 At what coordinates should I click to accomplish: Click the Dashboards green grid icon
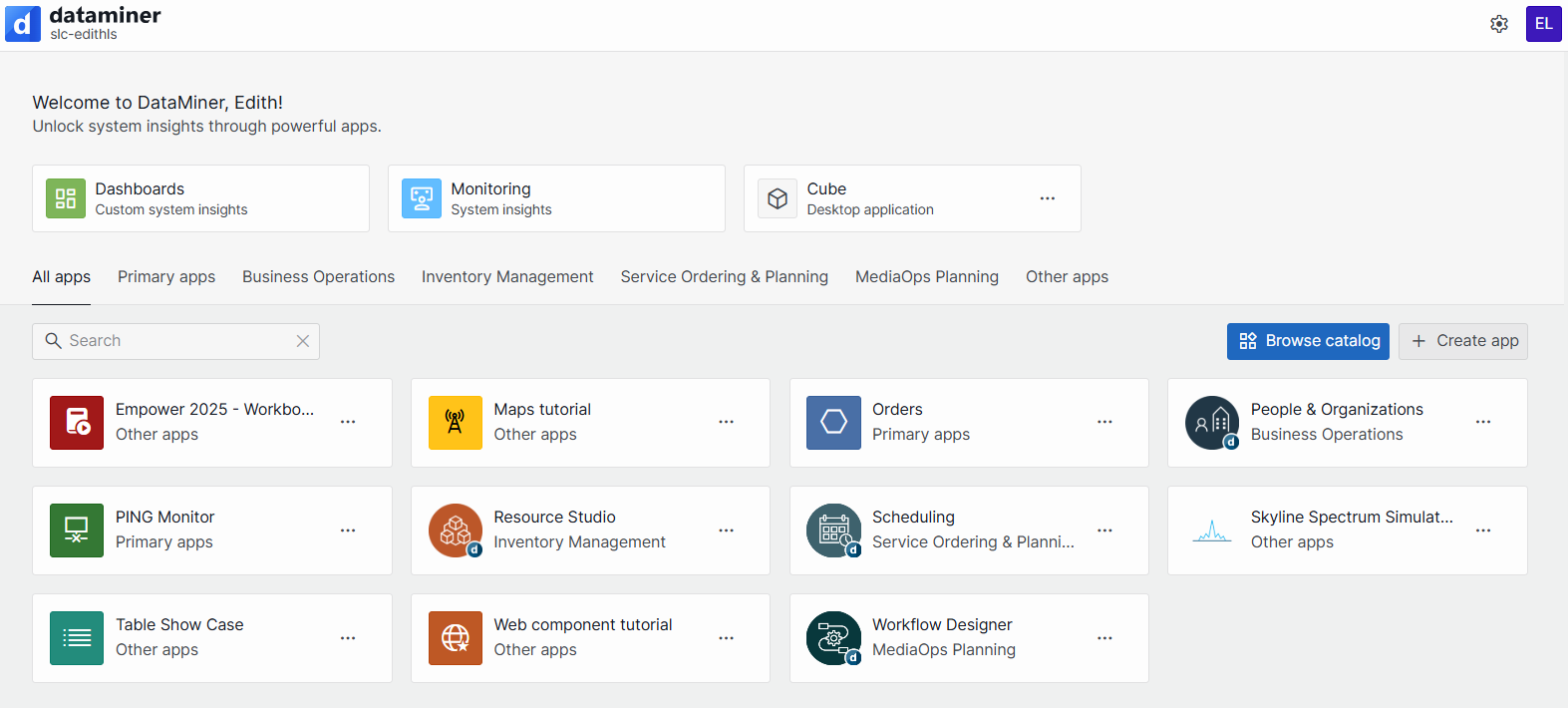66,198
